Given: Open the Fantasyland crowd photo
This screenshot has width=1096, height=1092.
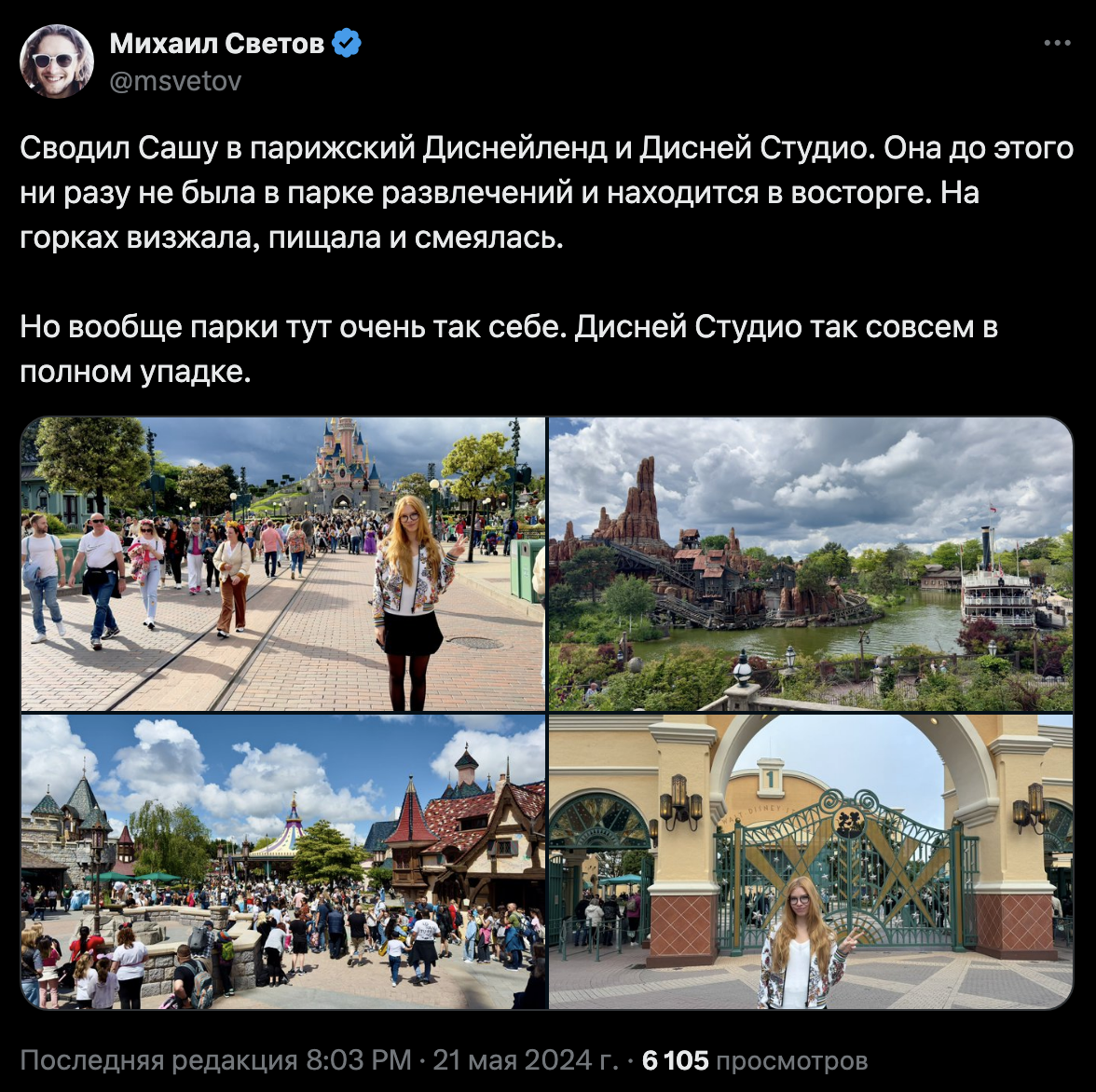Looking at the screenshot, I should tap(283, 862).
